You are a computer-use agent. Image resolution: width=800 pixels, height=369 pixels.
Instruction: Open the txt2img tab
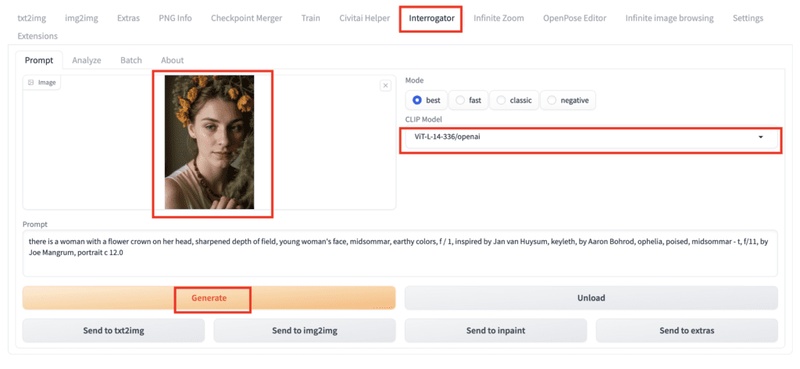pyautogui.click(x=32, y=18)
